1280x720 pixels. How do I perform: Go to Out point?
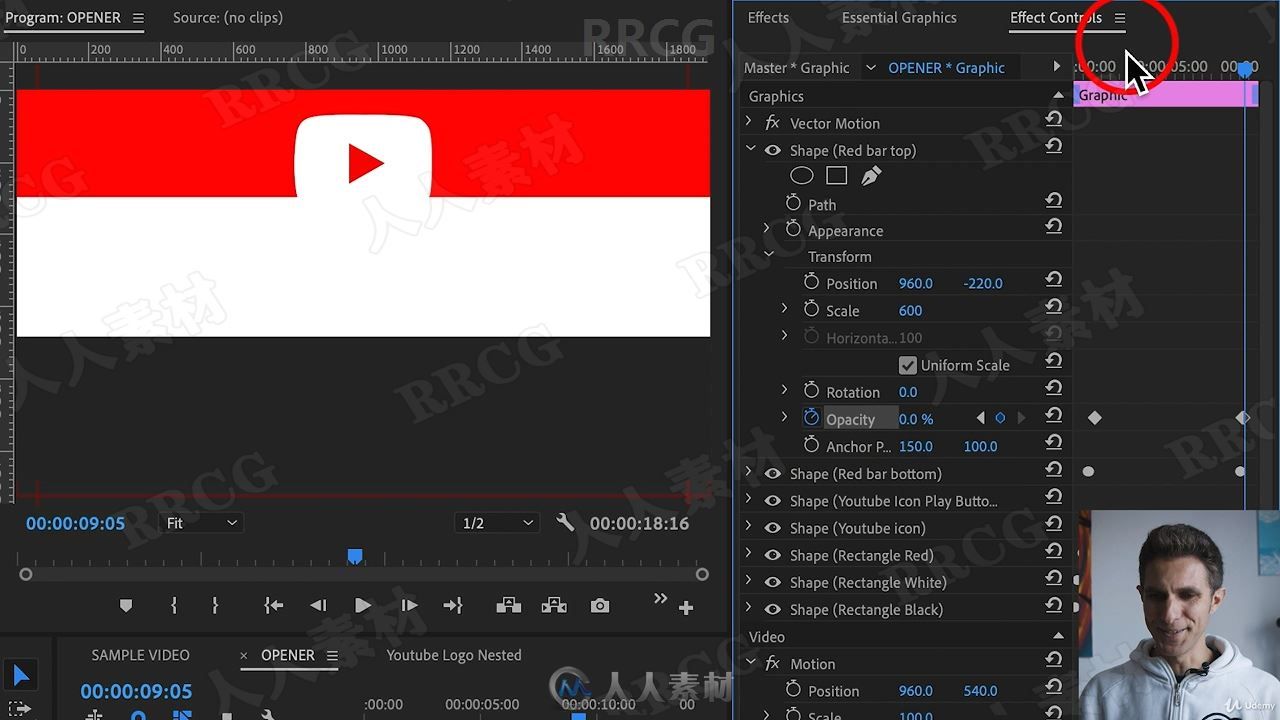[453, 606]
